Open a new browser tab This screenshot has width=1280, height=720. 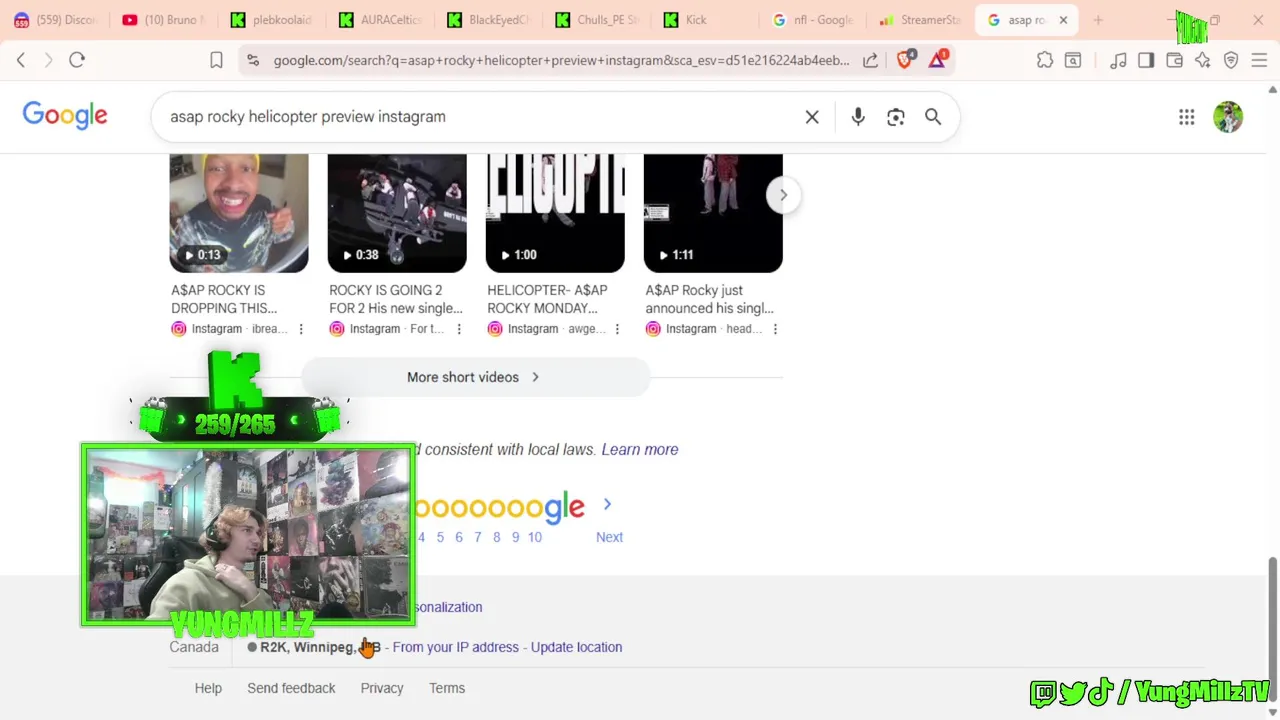click(1098, 20)
